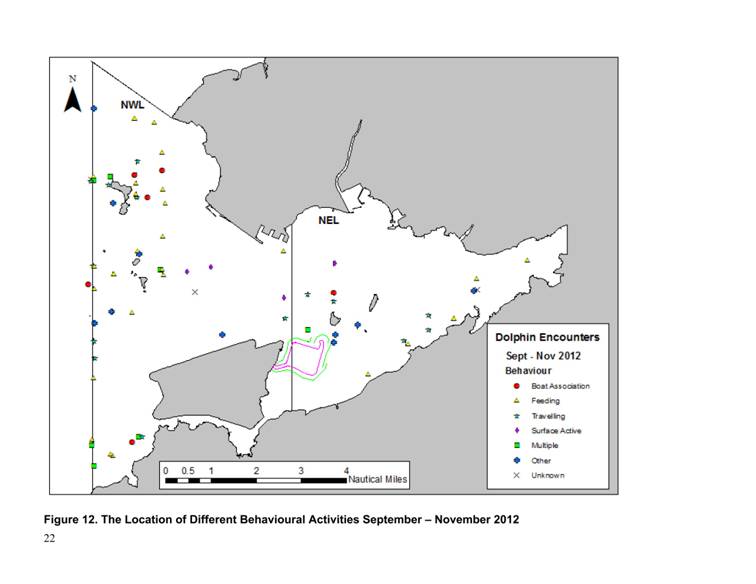Select the 'Unknown' legend label
This screenshot has width=756, height=584.
point(548,475)
